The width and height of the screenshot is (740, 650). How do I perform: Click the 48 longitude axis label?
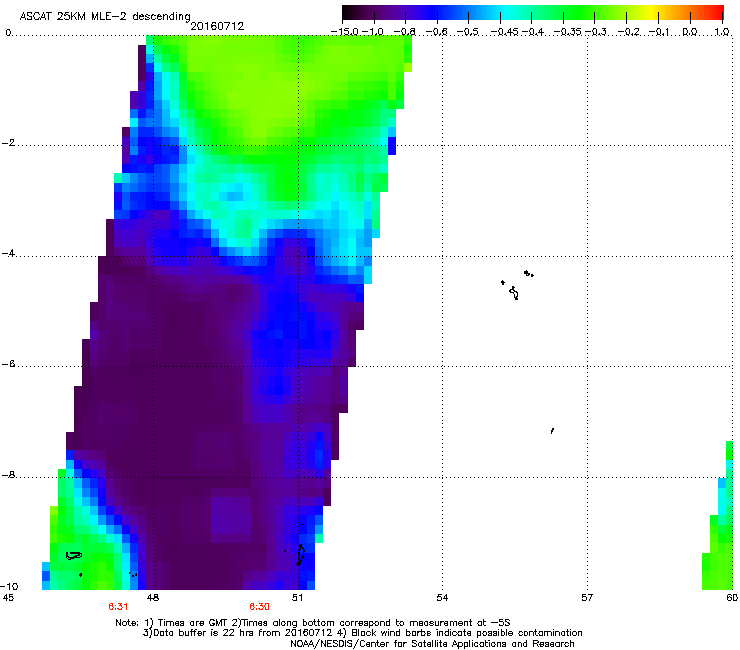point(153,598)
